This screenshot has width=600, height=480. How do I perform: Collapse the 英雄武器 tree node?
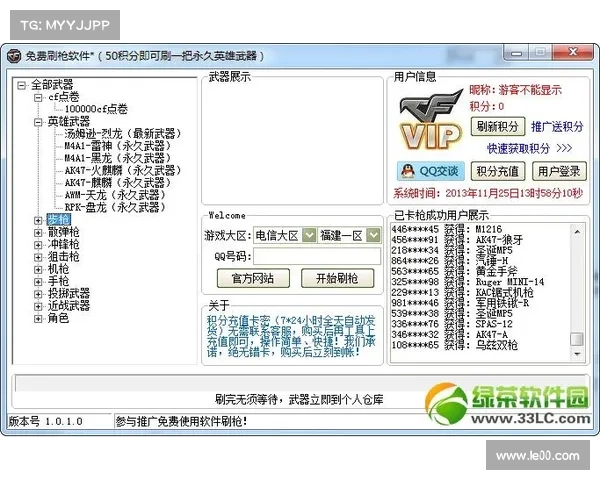(38, 122)
